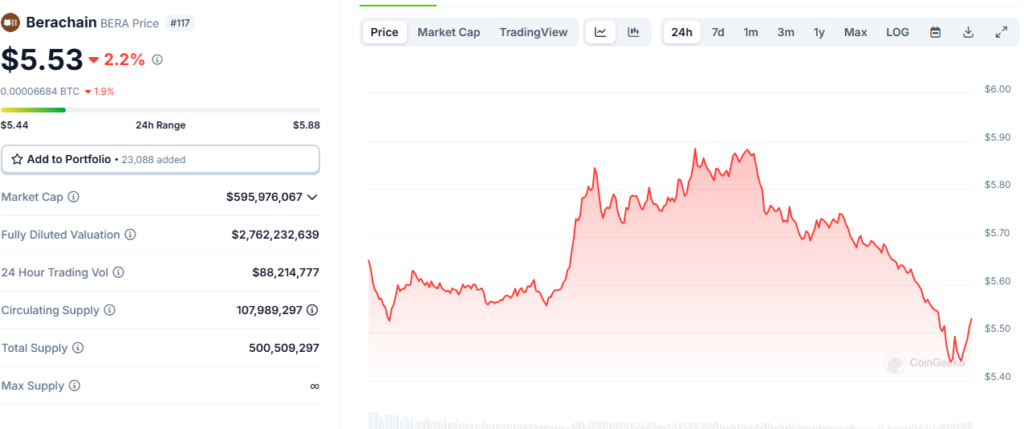The width and height of the screenshot is (1024, 429).
Task: Switch to candlestick chart view icon
Action: click(x=633, y=32)
